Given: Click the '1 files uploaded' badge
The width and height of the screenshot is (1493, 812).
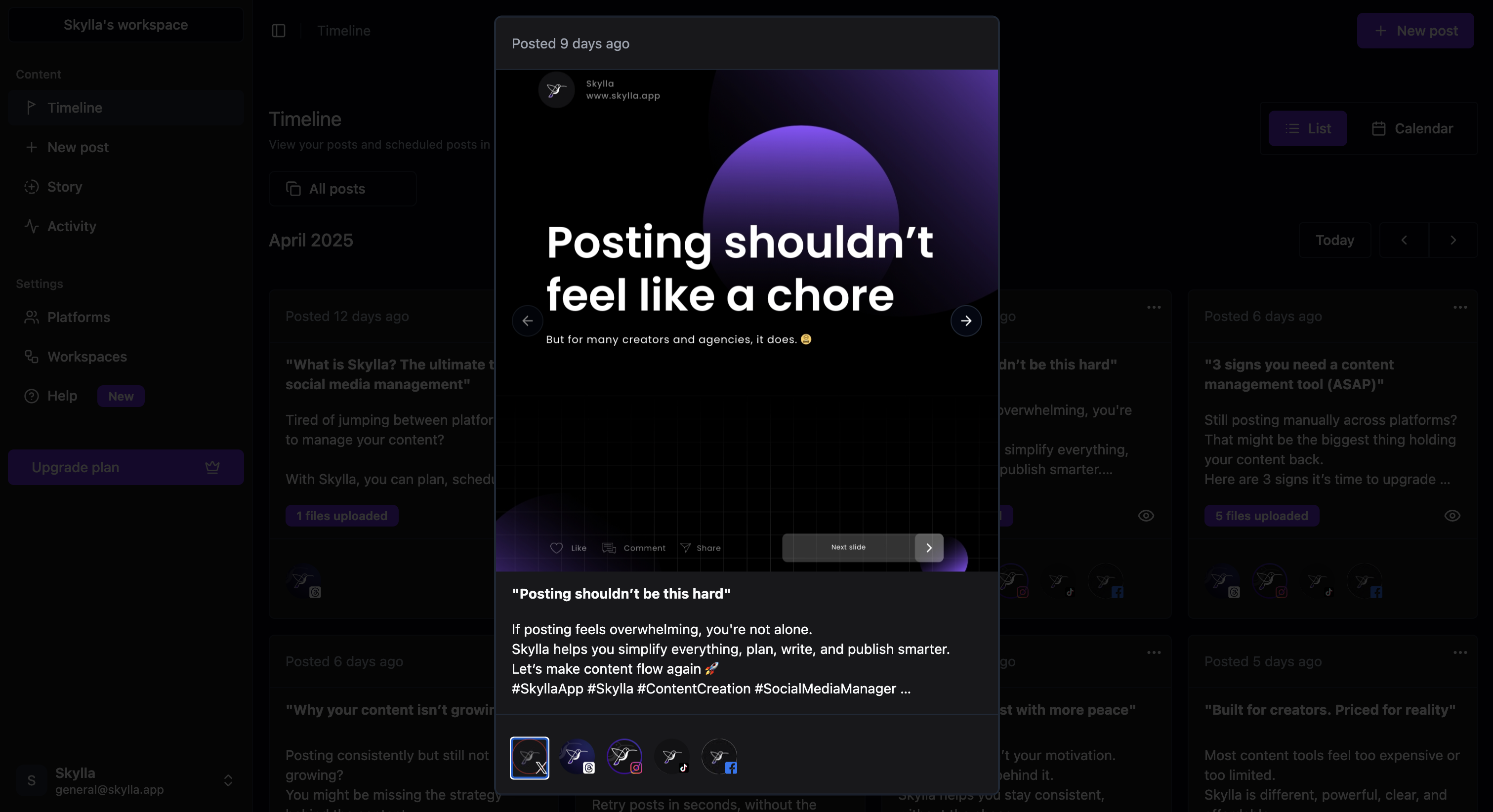Looking at the screenshot, I should coord(342,516).
